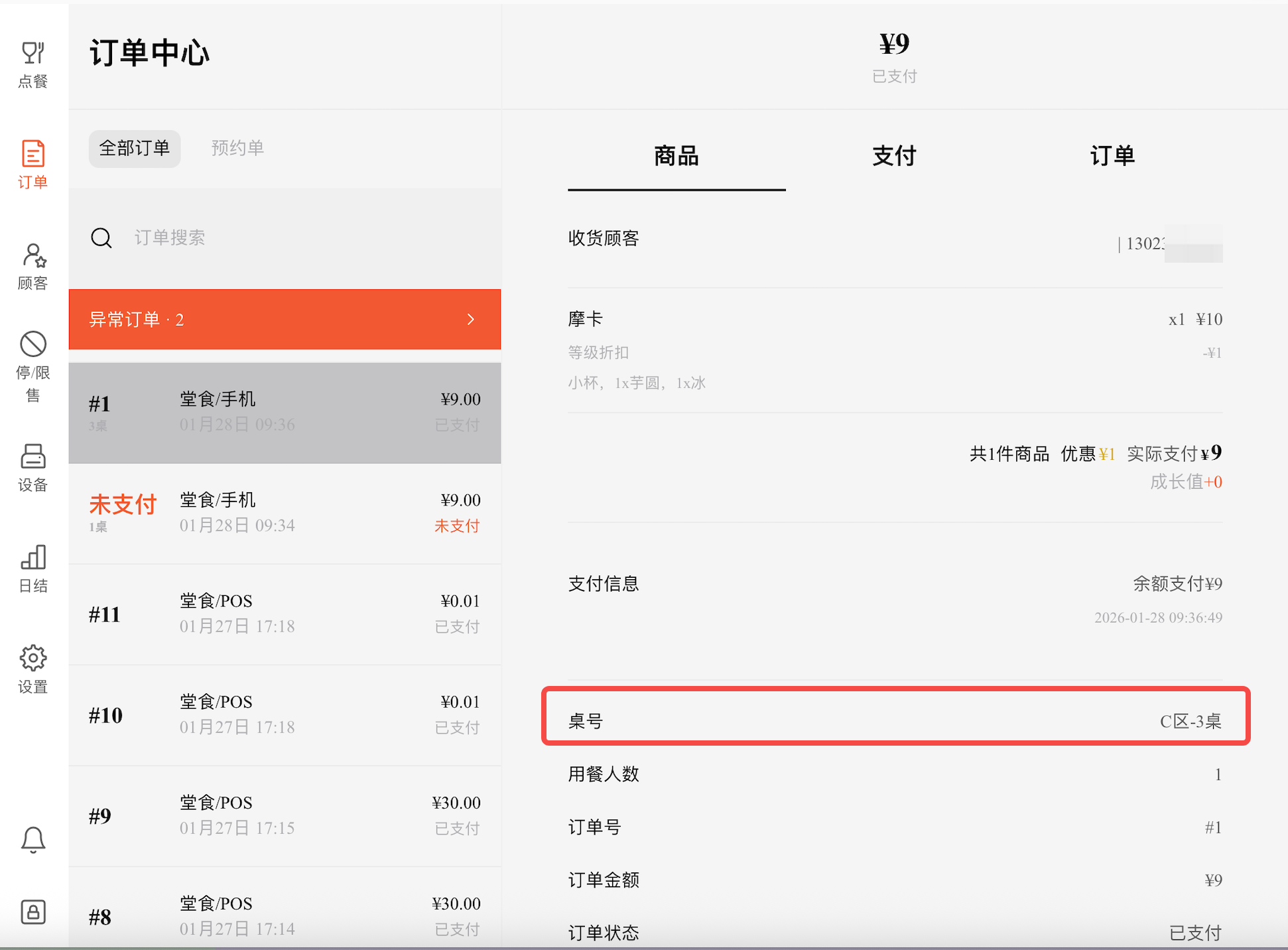Switch to the 订单 detail tab
1288x950 pixels.
tap(1112, 157)
